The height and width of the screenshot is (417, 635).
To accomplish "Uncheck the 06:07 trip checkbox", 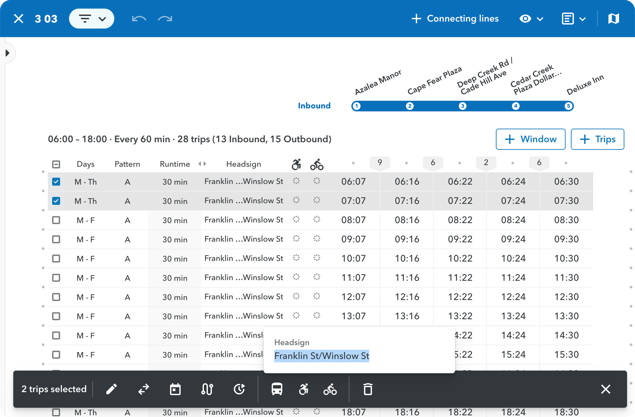I will [x=56, y=182].
